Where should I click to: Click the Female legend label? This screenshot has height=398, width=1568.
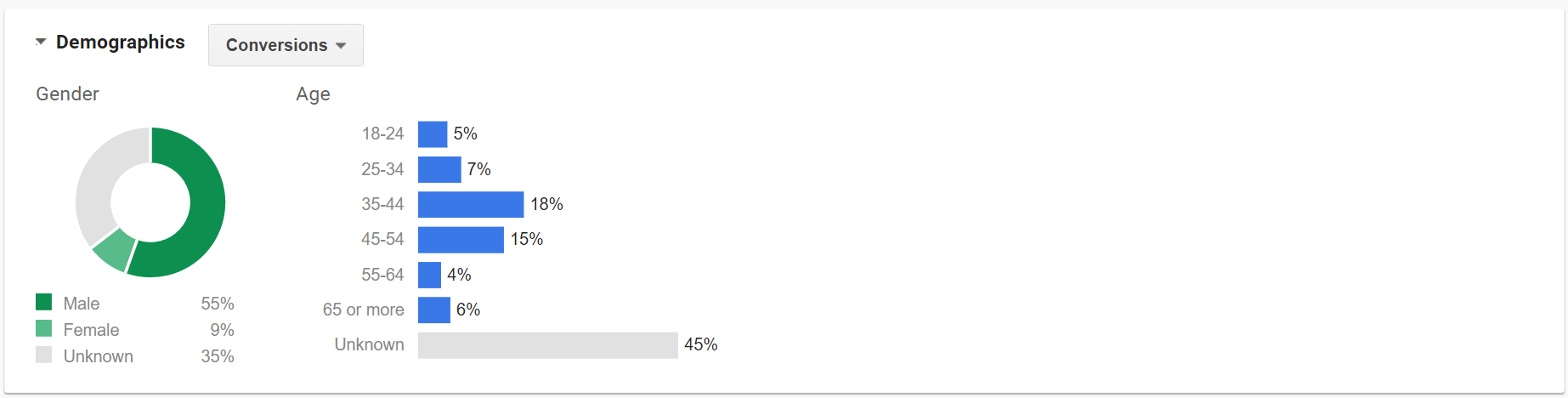[91, 330]
